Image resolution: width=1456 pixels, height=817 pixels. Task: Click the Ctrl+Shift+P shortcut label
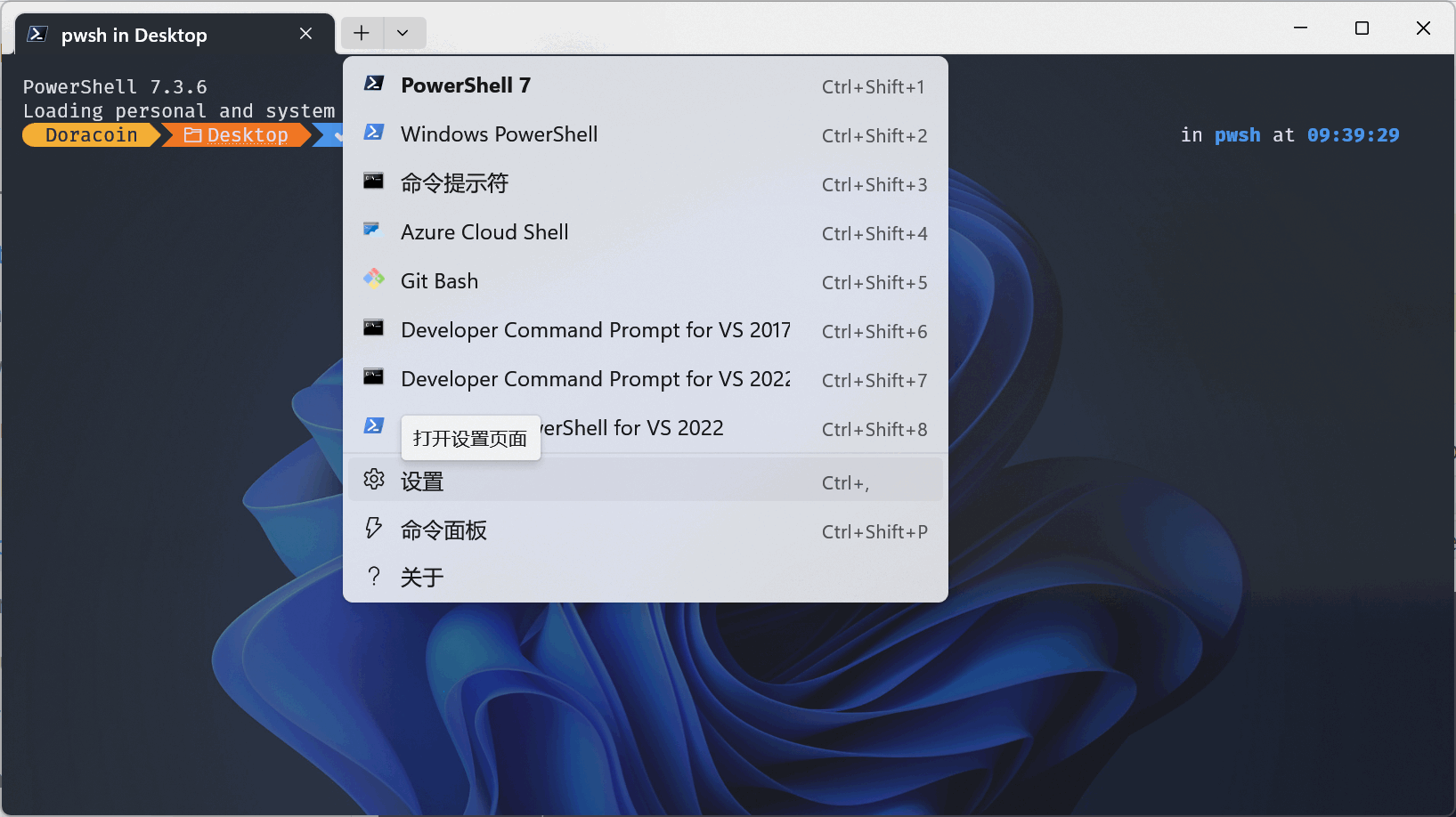pyautogui.click(x=874, y=532)
